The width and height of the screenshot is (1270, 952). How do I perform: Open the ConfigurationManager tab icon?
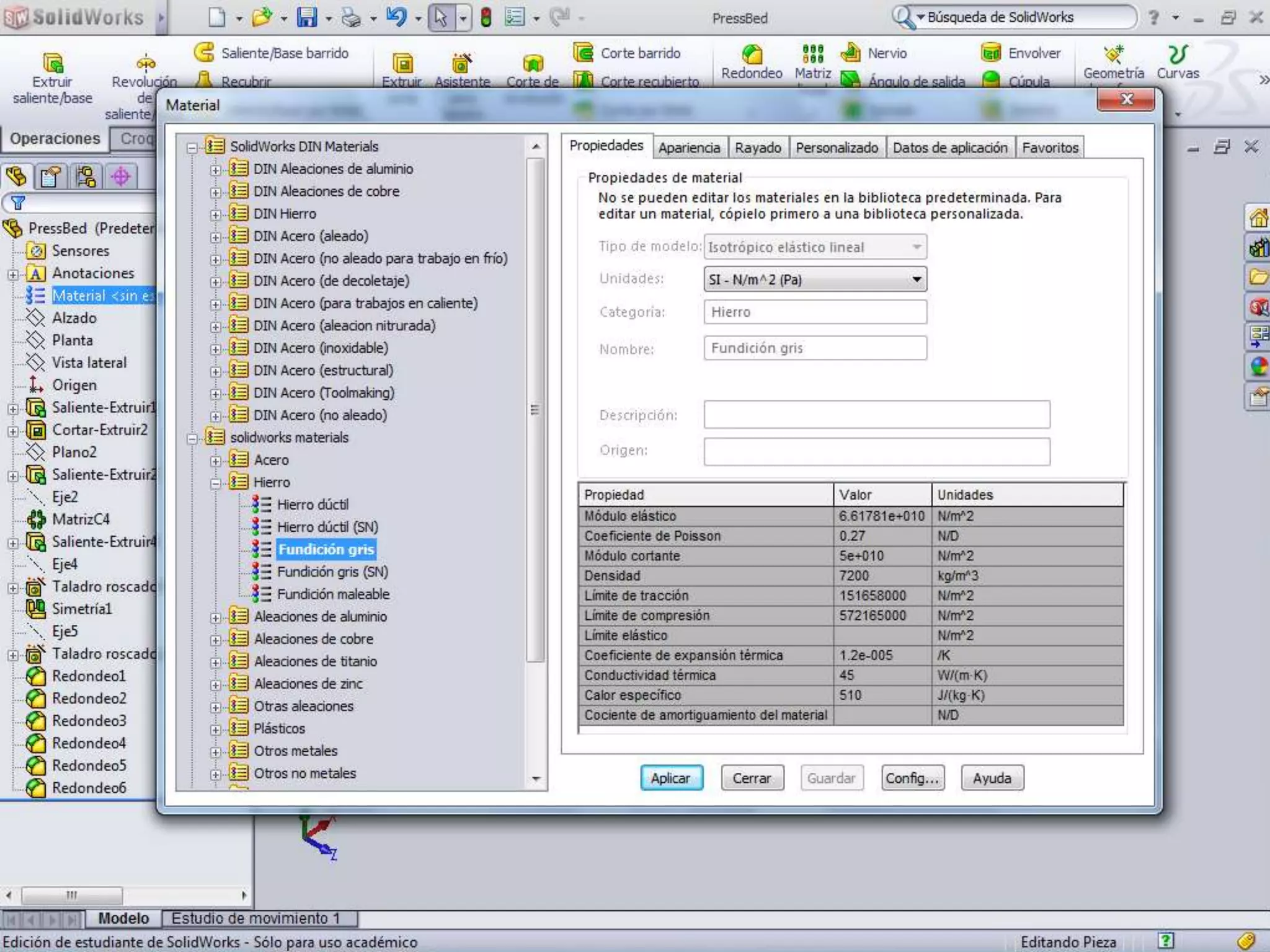pyautogui.click(x=86, y=177)
